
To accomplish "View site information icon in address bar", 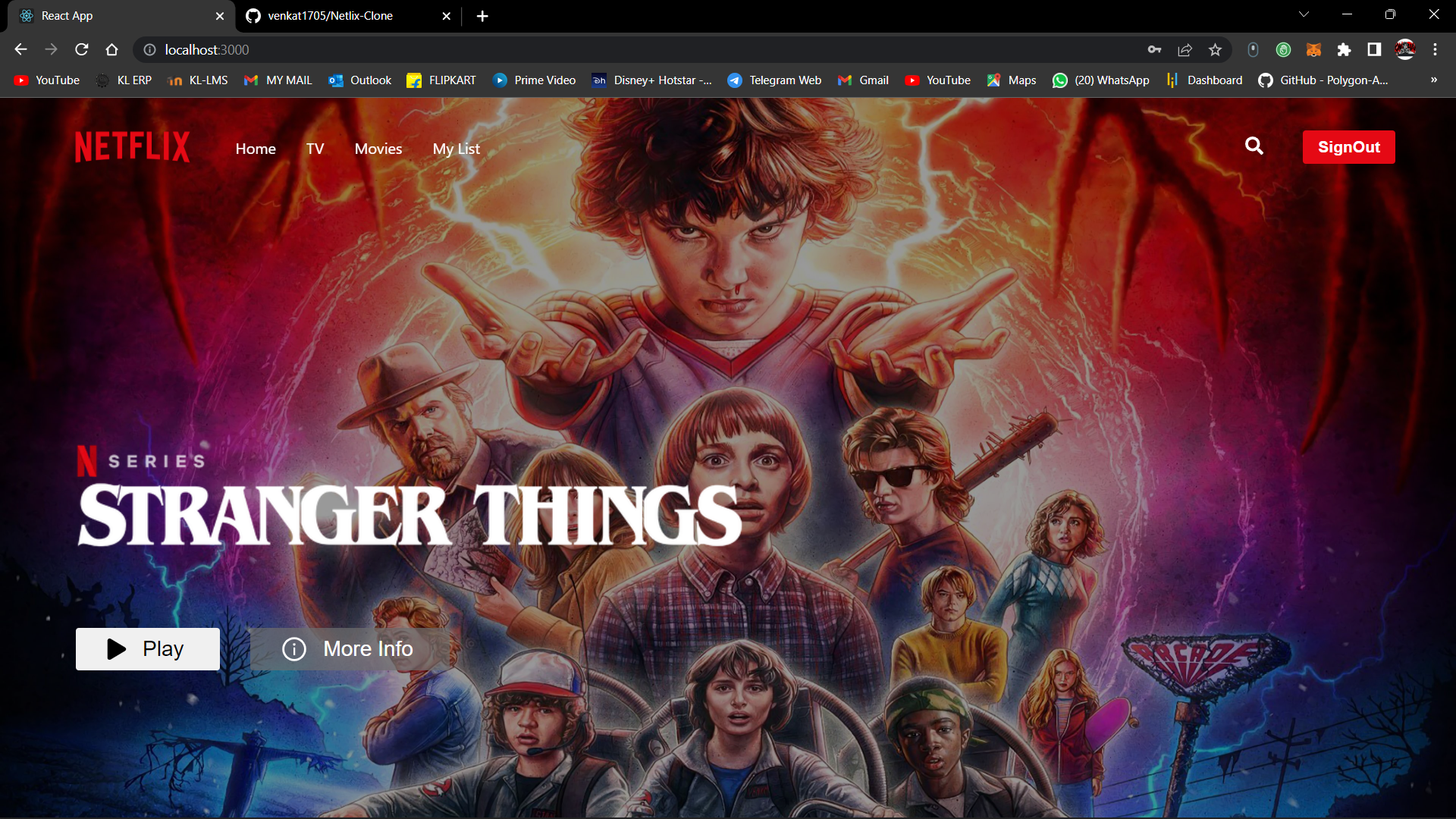I will coord(150,49).
